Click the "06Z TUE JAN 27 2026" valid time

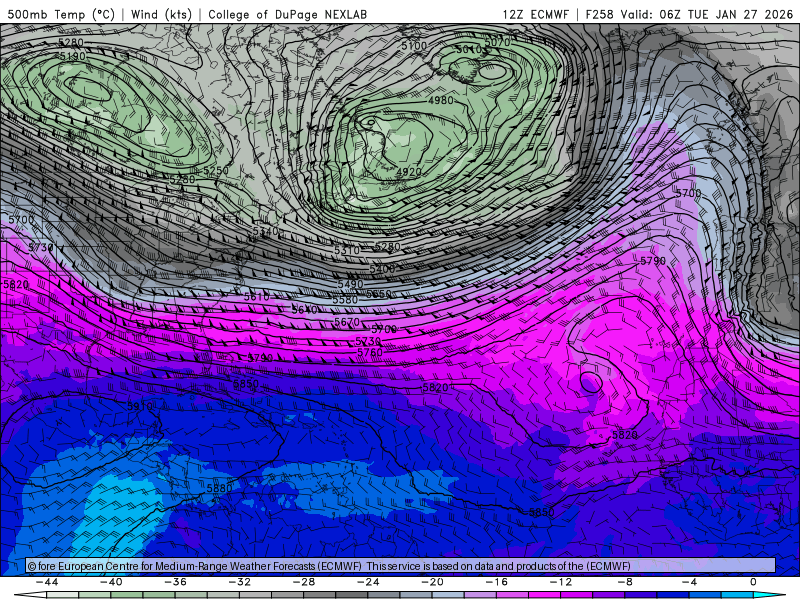pos(727,14)
